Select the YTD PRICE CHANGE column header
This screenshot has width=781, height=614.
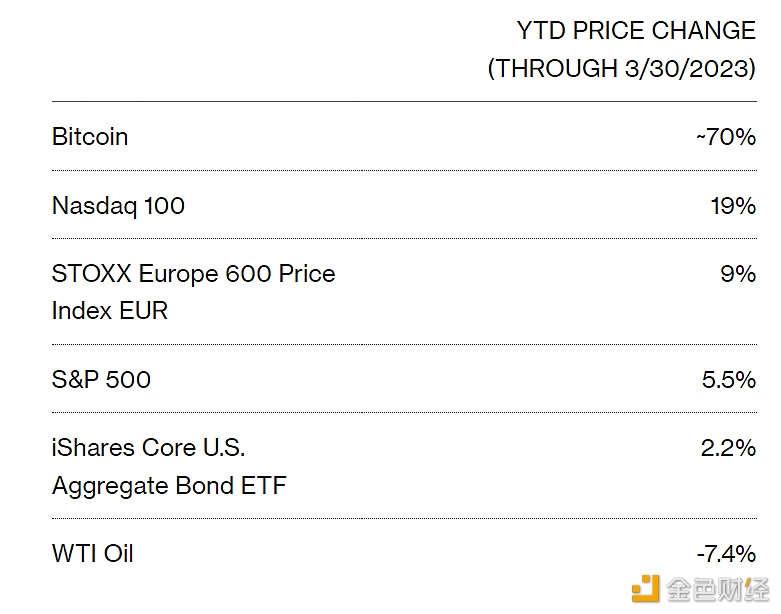[x=635, y=31]
